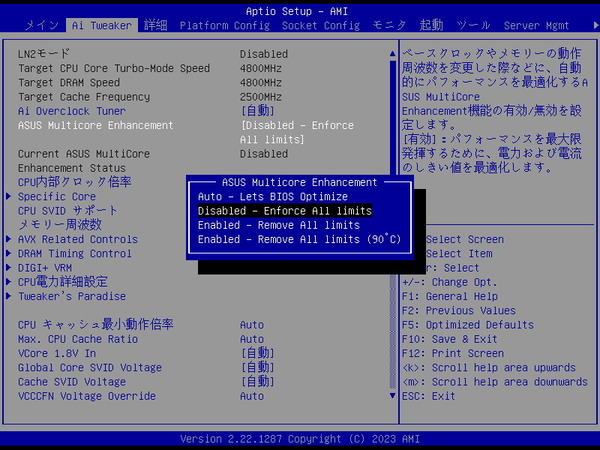This screenshot has height=450, width=600.
Task: Click the scrollbar down arrow
Action: pyautogui.click(x=393, y=396)
